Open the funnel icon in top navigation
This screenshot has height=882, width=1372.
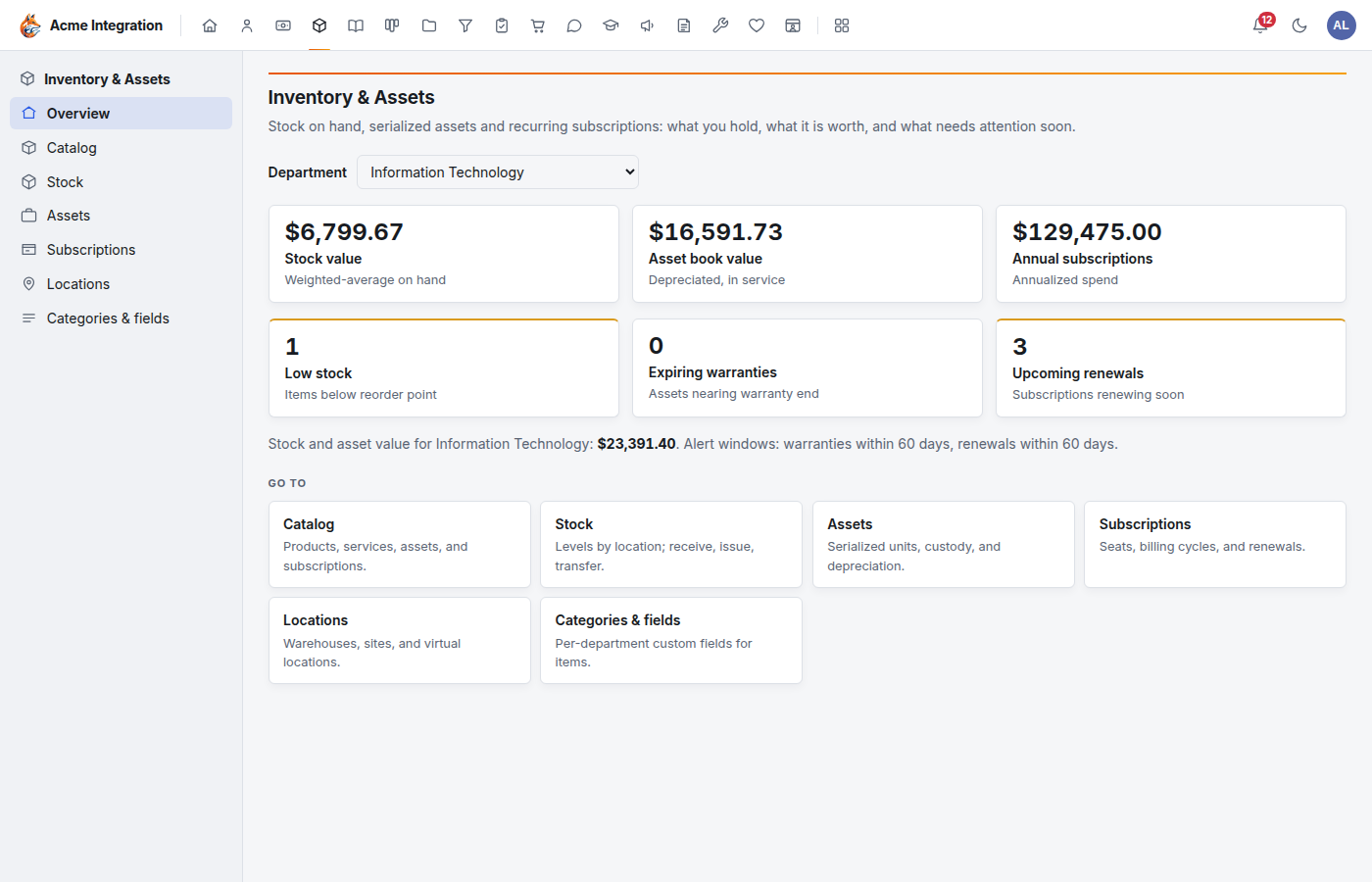point(465,25)
